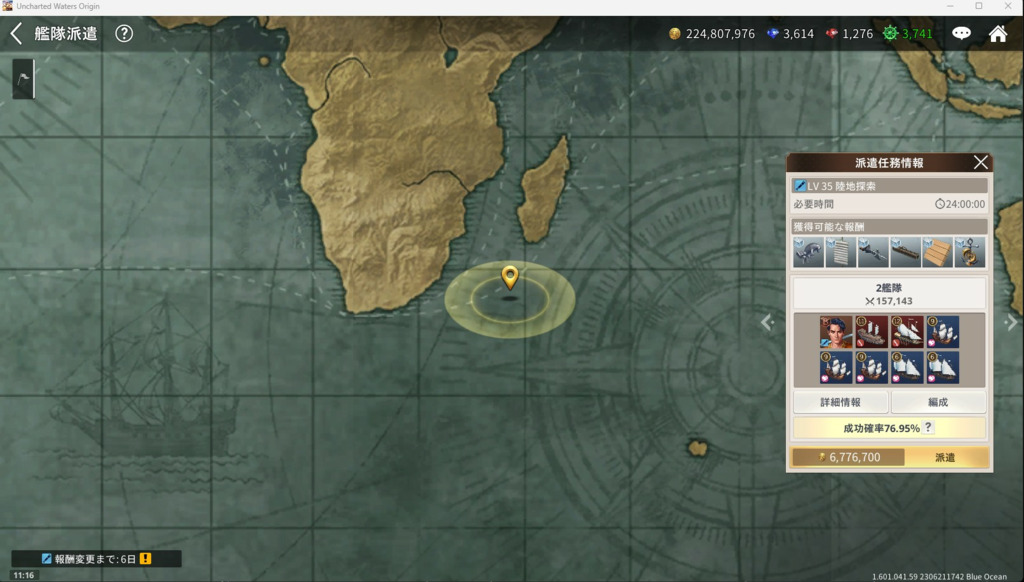Click the crossed swords combat power icon

tap(869, 301)
